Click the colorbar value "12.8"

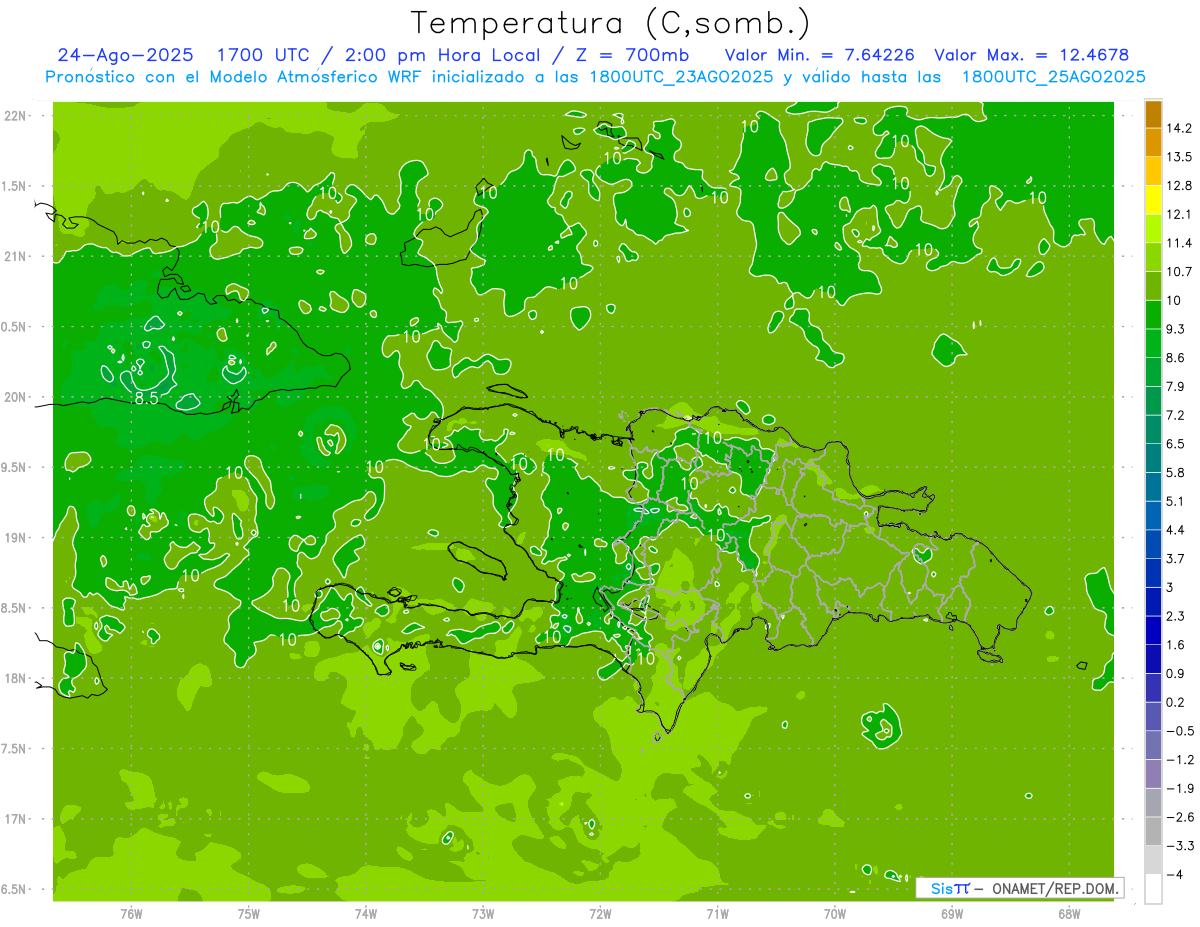pyautogui.click(x=1179, y=185)
